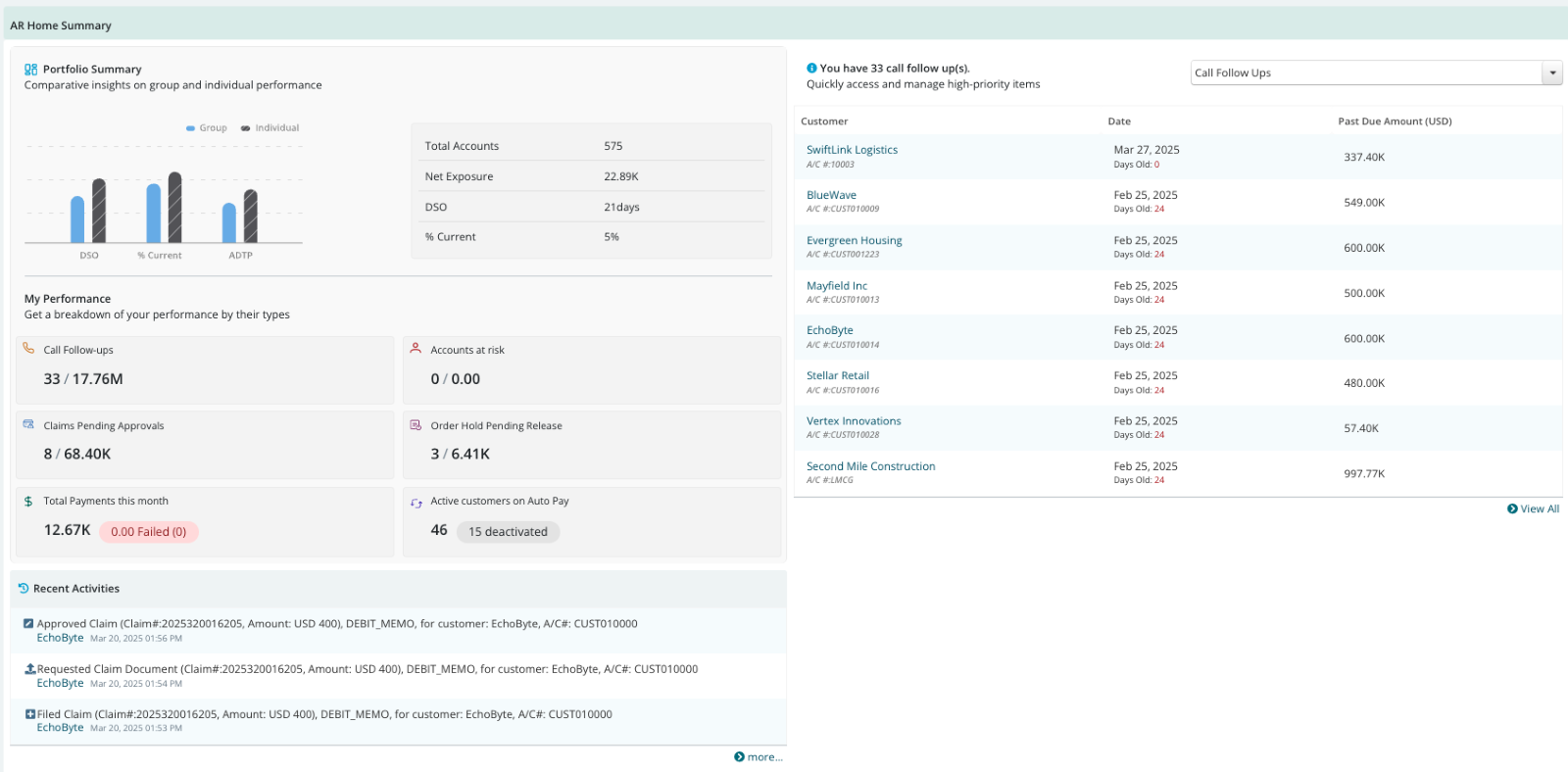Click the 0.00 Failed (0) badge
The width and height of the screenshot is (1568, 772).
149,532
